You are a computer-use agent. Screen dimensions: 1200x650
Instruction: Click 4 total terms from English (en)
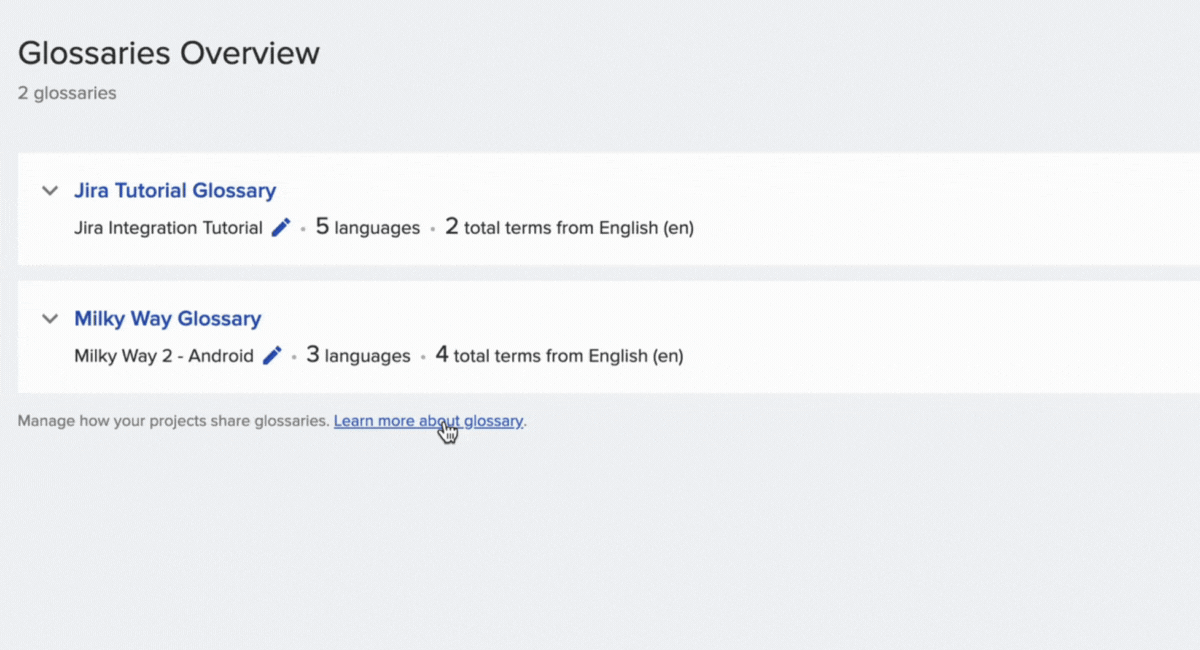(559, 355)
